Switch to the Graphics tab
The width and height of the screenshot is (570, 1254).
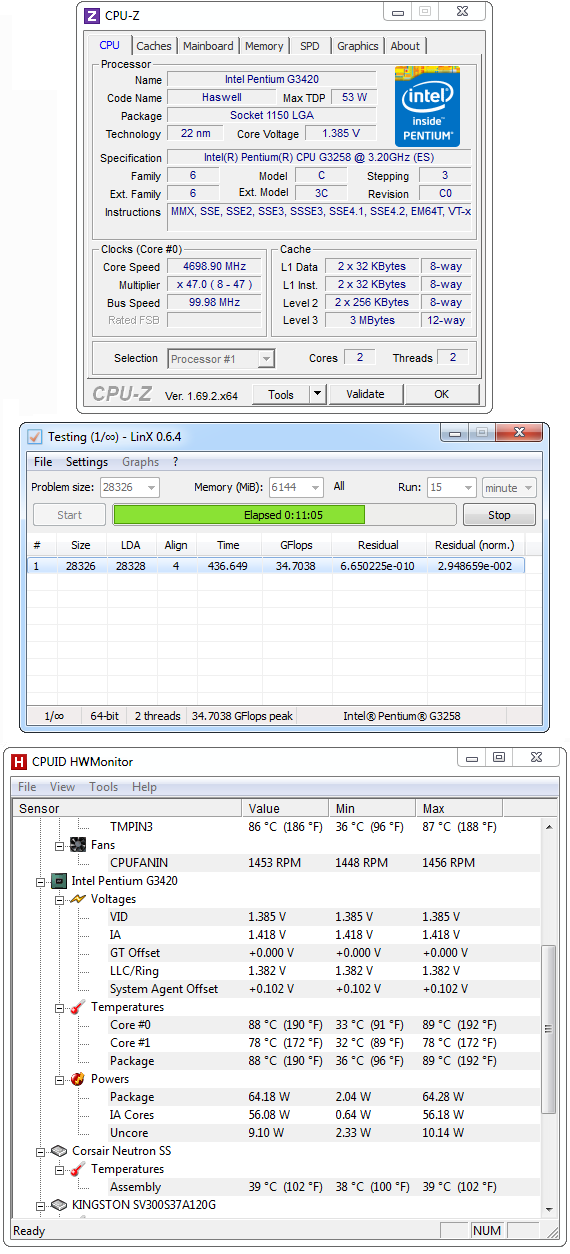pyautogui.click(x=358, y=46)
